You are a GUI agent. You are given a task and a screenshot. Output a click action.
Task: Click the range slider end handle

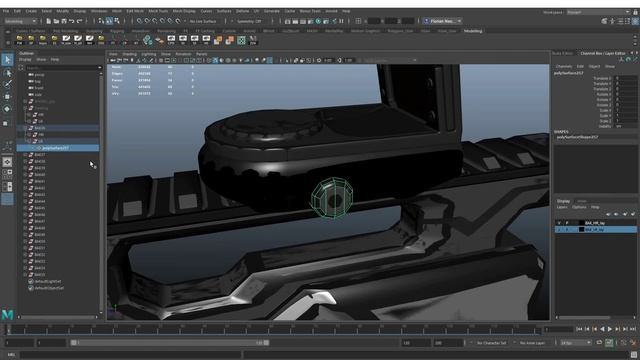point(266,343)
